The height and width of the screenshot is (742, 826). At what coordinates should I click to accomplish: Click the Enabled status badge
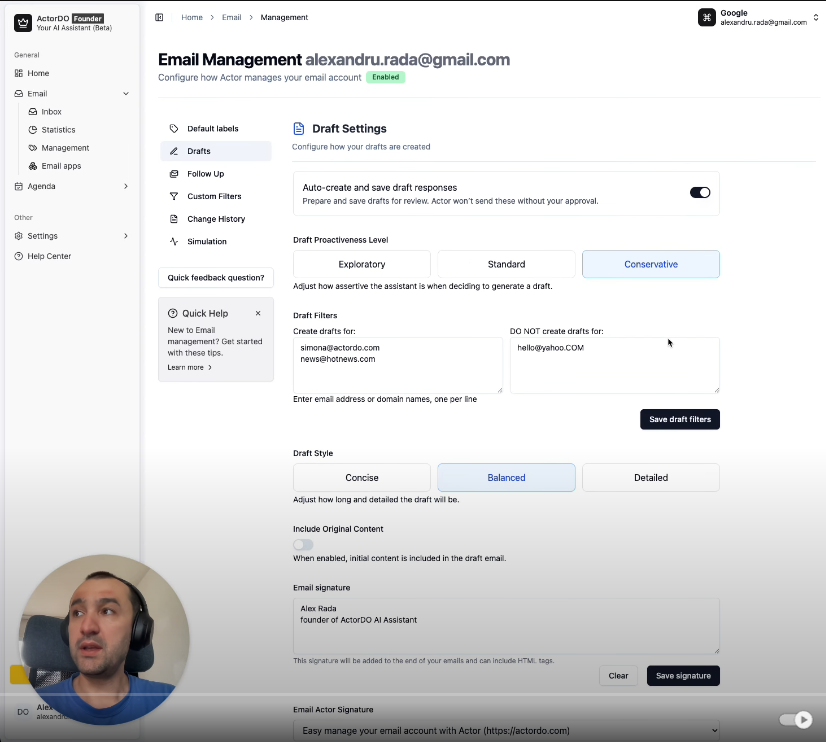coord(386,77)
